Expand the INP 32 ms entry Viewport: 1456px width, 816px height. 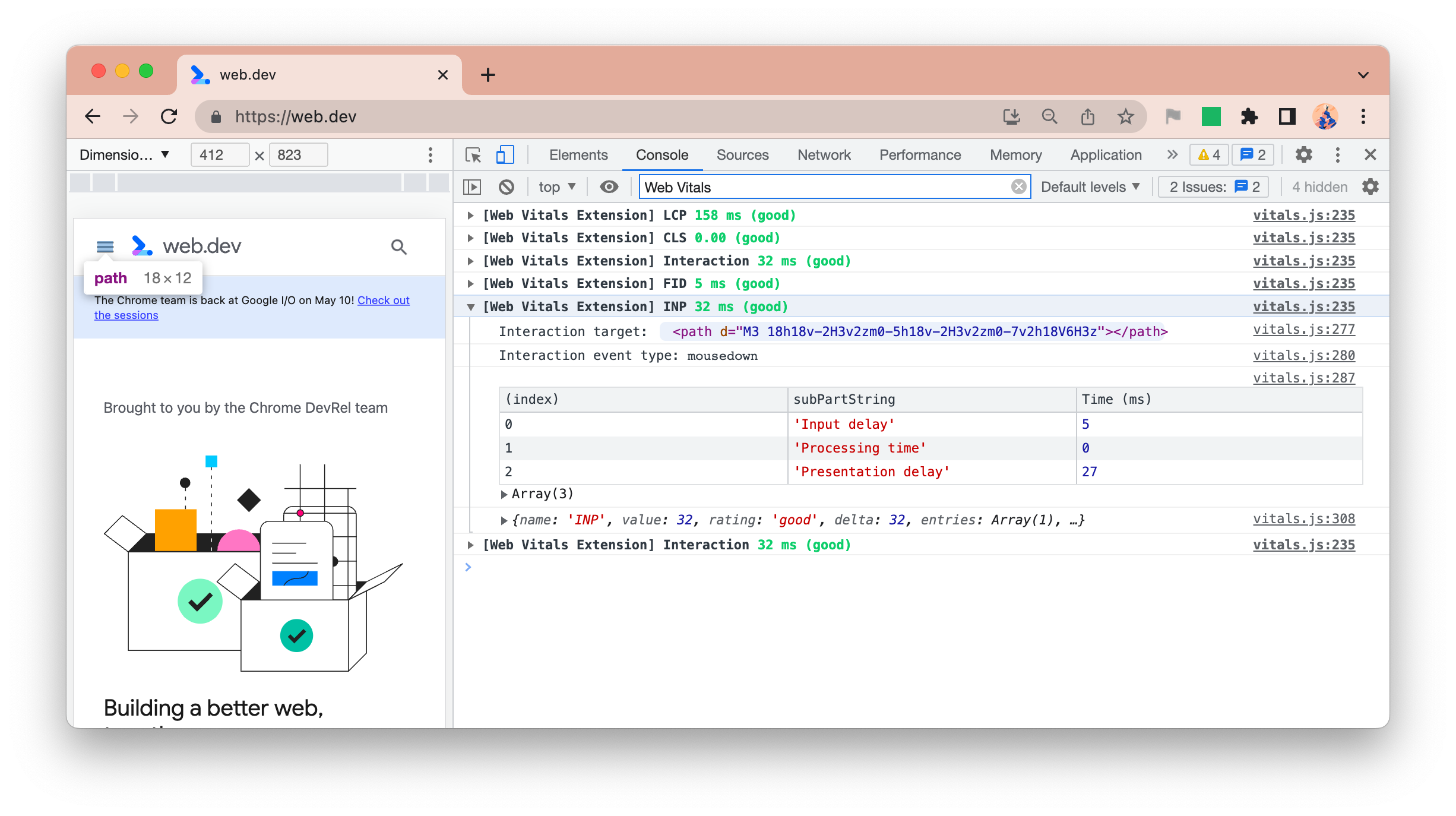471,306
